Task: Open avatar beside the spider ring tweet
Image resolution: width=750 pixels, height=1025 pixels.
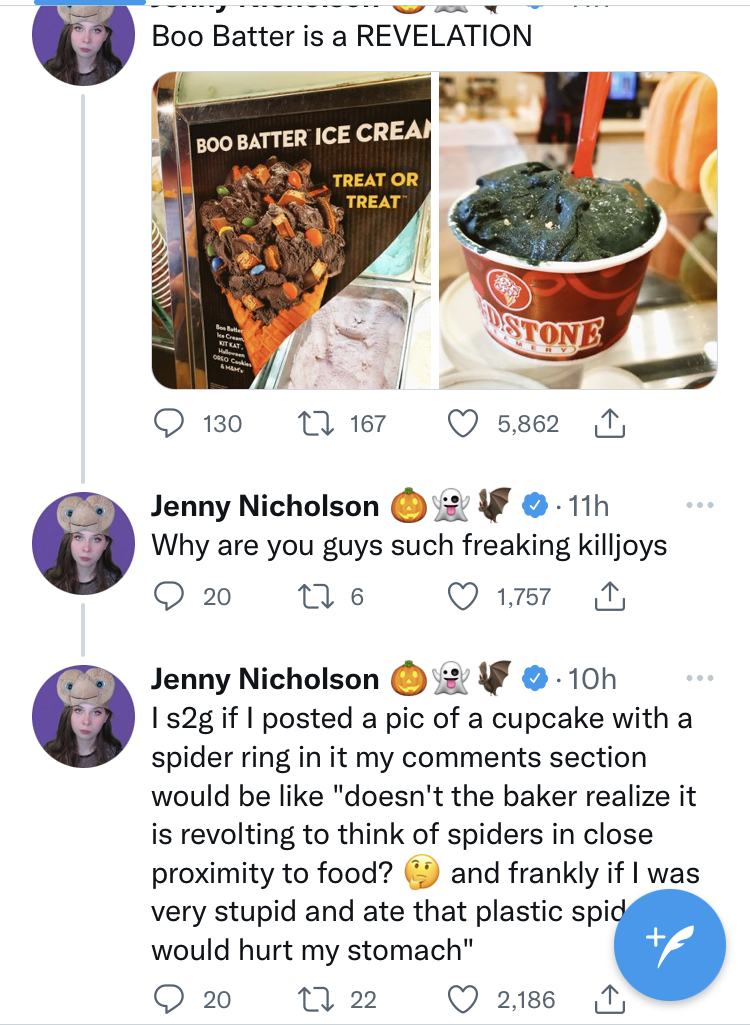Action: point(83,716)
